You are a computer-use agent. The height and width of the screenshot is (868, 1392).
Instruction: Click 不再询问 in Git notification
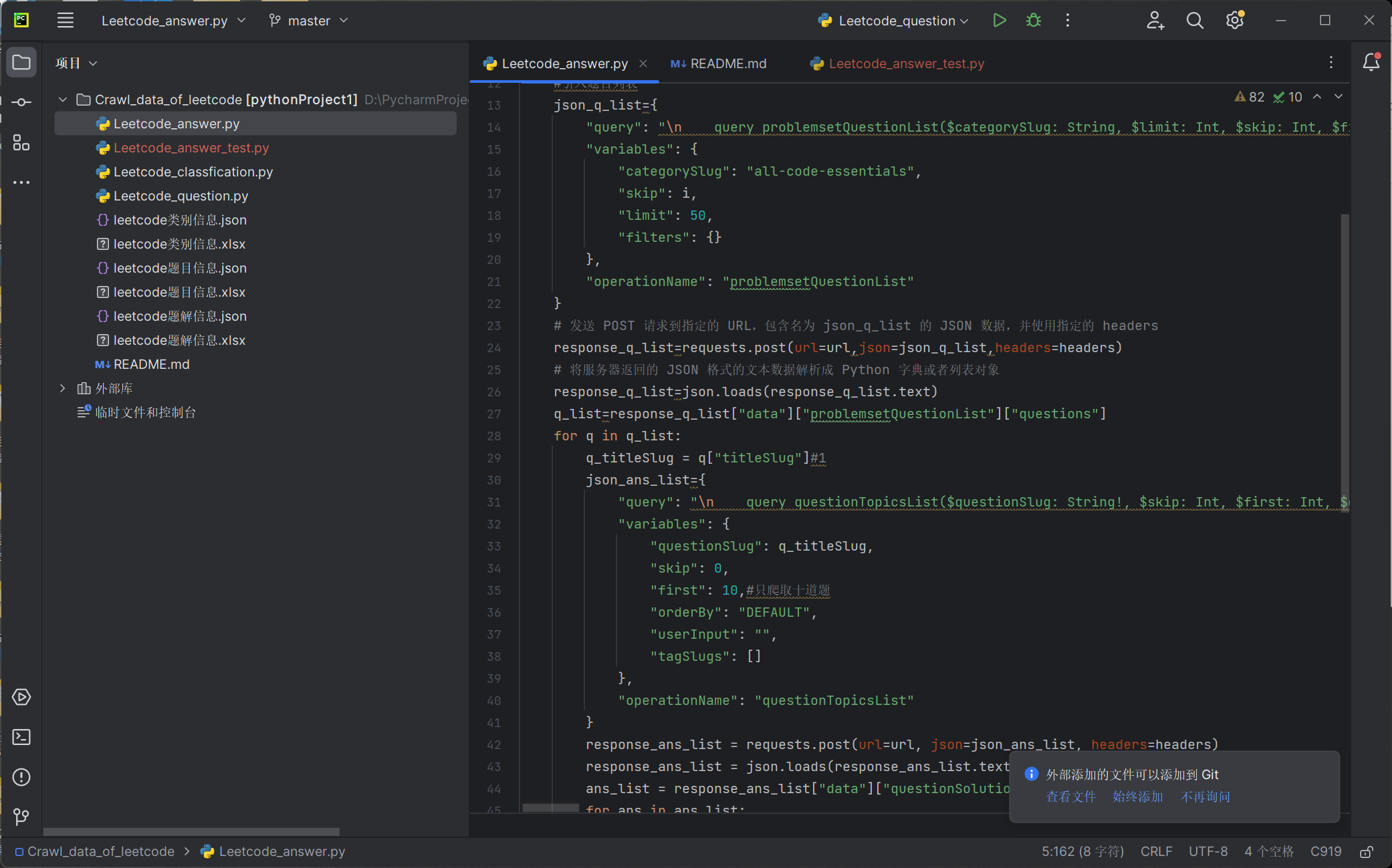click(x=1205, y=797)
